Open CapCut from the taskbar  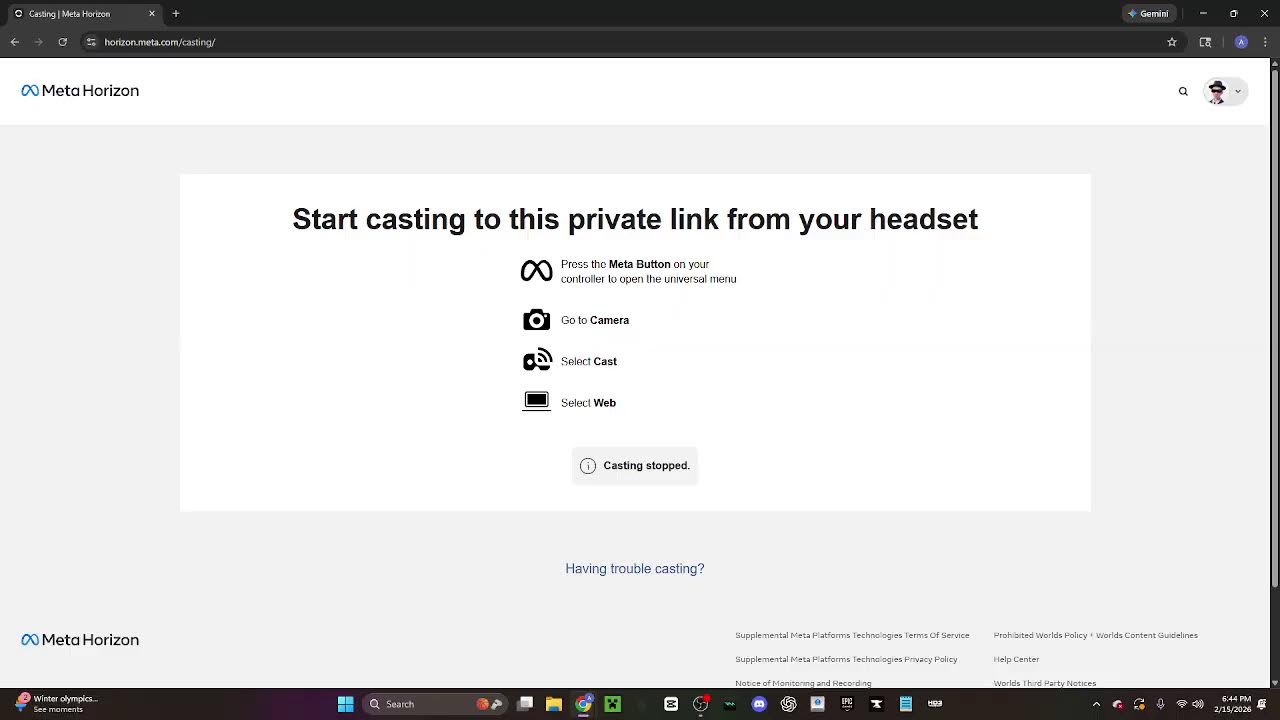coord(671,704)
